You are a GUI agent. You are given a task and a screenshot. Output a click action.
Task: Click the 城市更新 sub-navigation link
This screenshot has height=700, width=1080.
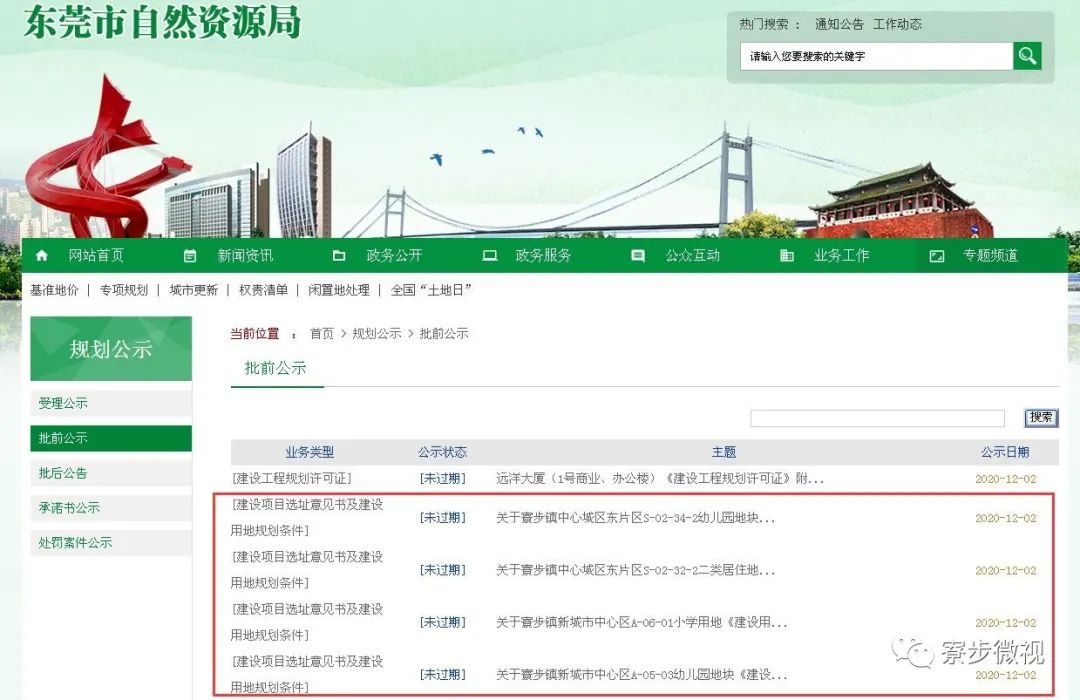194,290
